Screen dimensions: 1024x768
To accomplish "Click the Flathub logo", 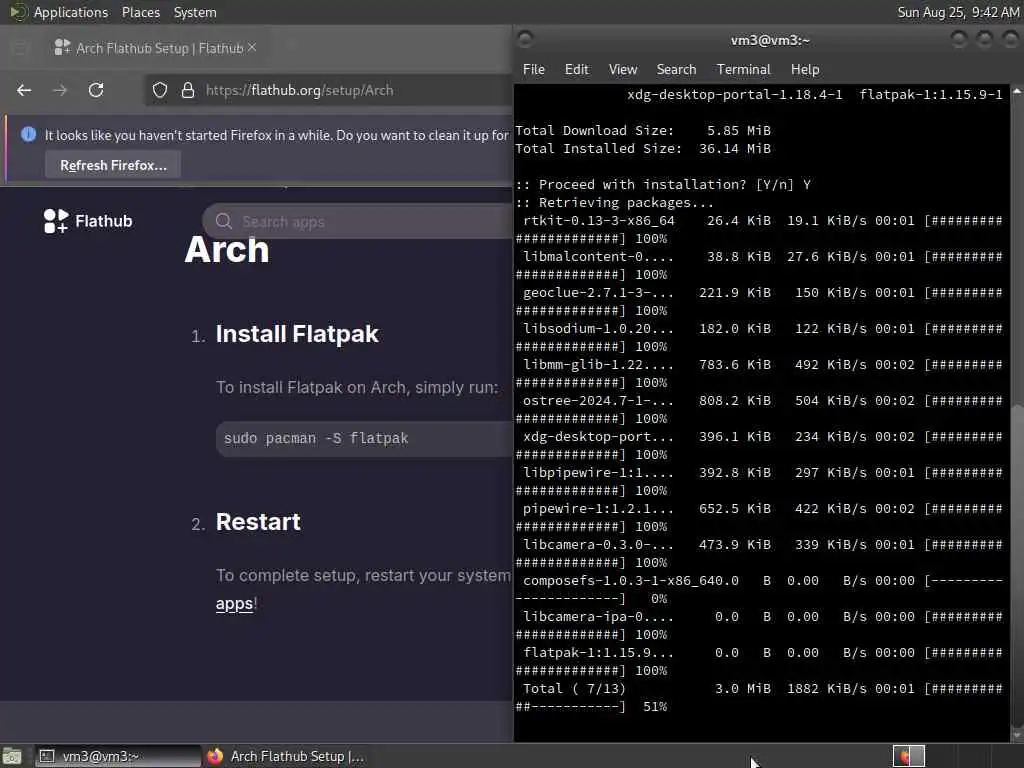I will point(88,221).
